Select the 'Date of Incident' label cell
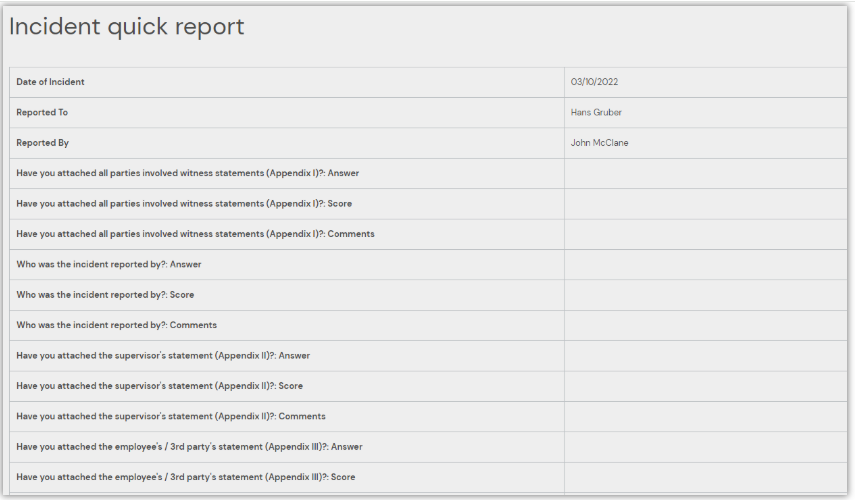The image size is (855, 500). tap(50, 82)
